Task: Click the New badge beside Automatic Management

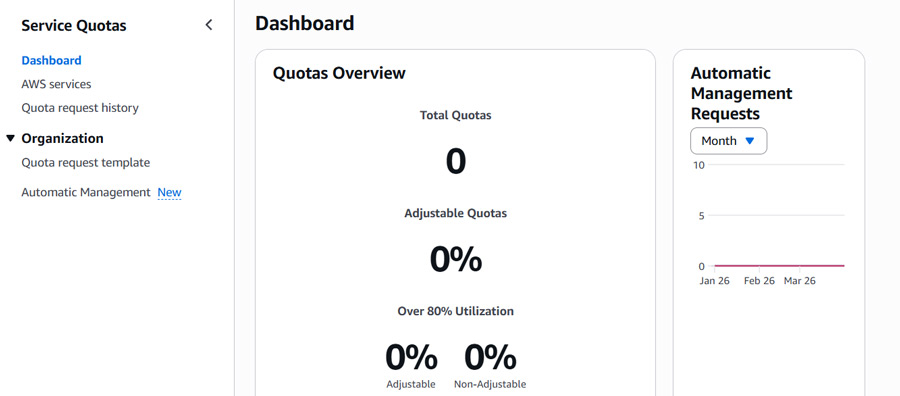Action: pyautogui.click(x=169, y=192)
